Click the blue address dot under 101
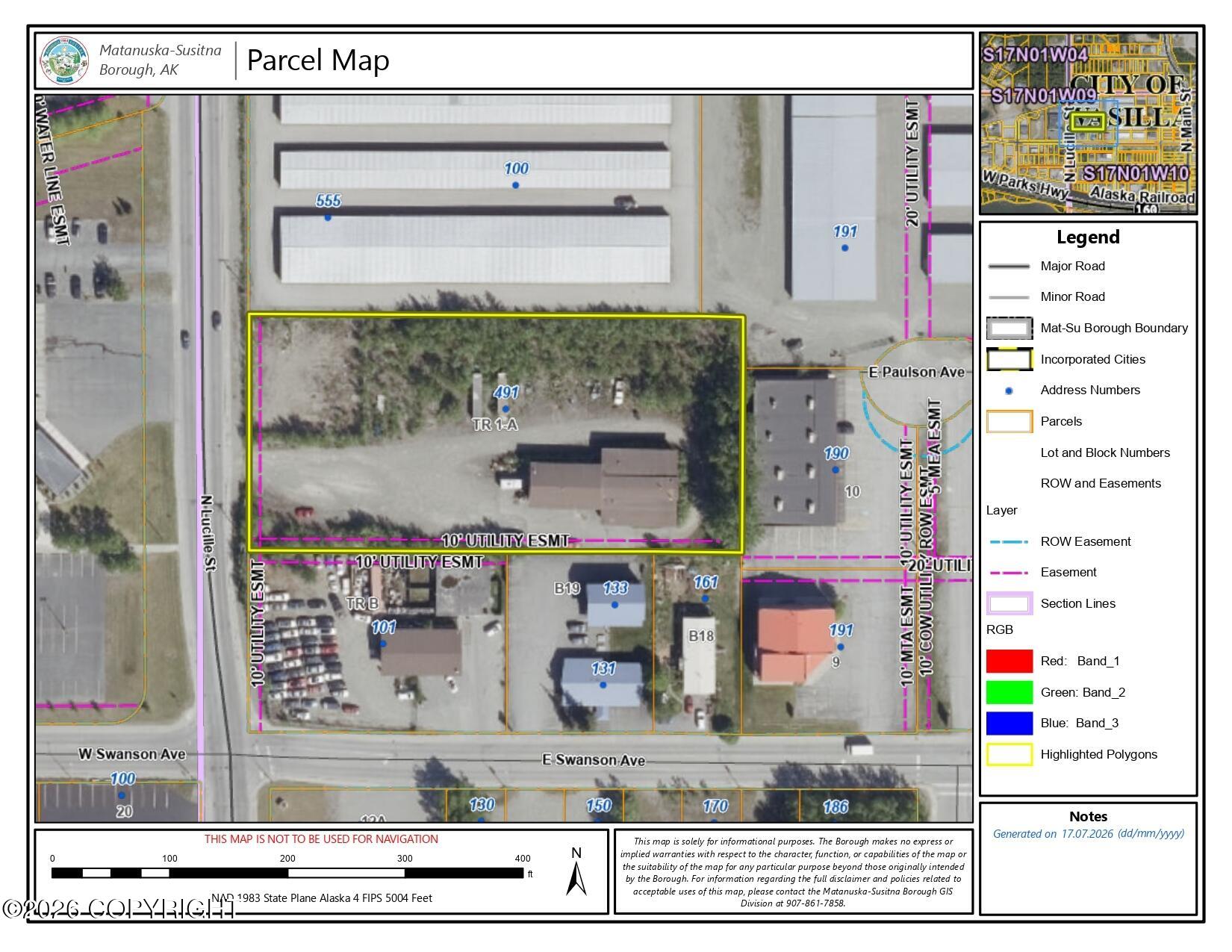Viewport: 1232px width, 952px height. pos(383,644)
